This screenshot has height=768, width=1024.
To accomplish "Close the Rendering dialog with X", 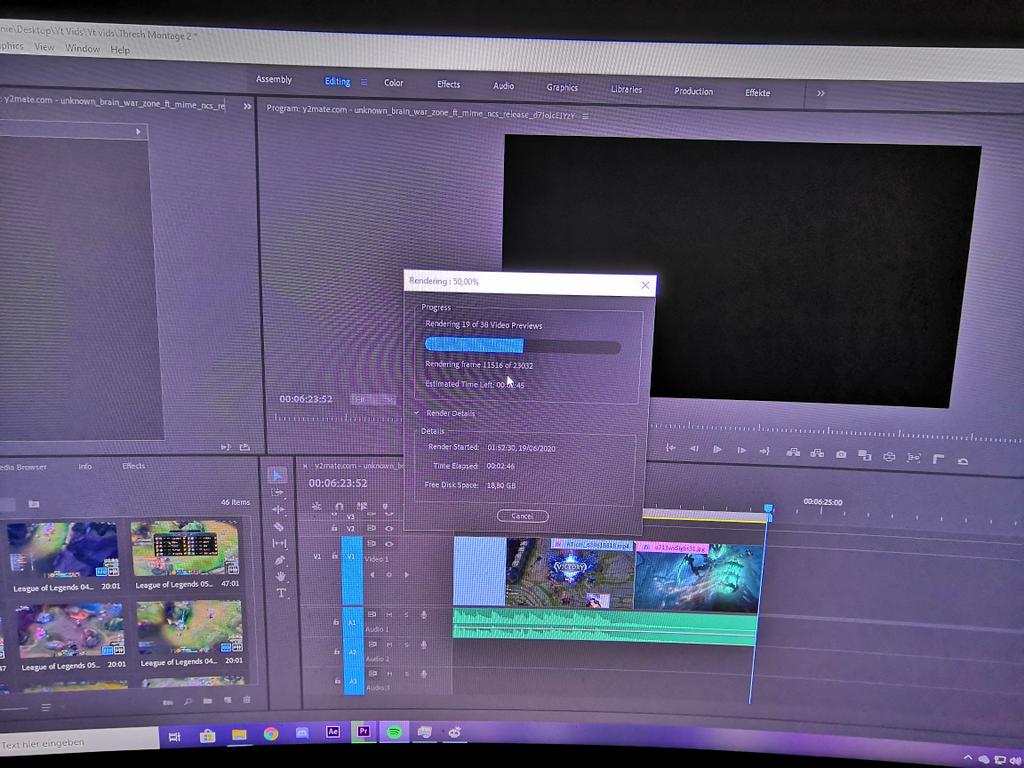I will tap(645, 285).
